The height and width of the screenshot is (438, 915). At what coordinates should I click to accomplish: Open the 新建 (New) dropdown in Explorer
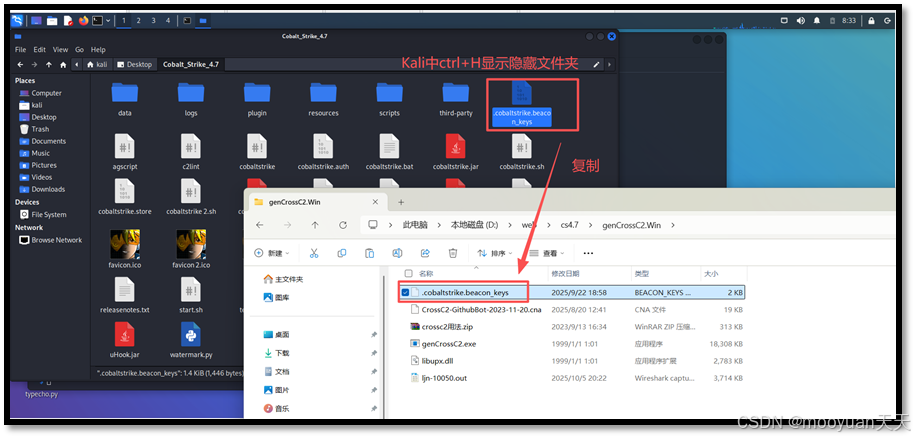tap(272, 253)
